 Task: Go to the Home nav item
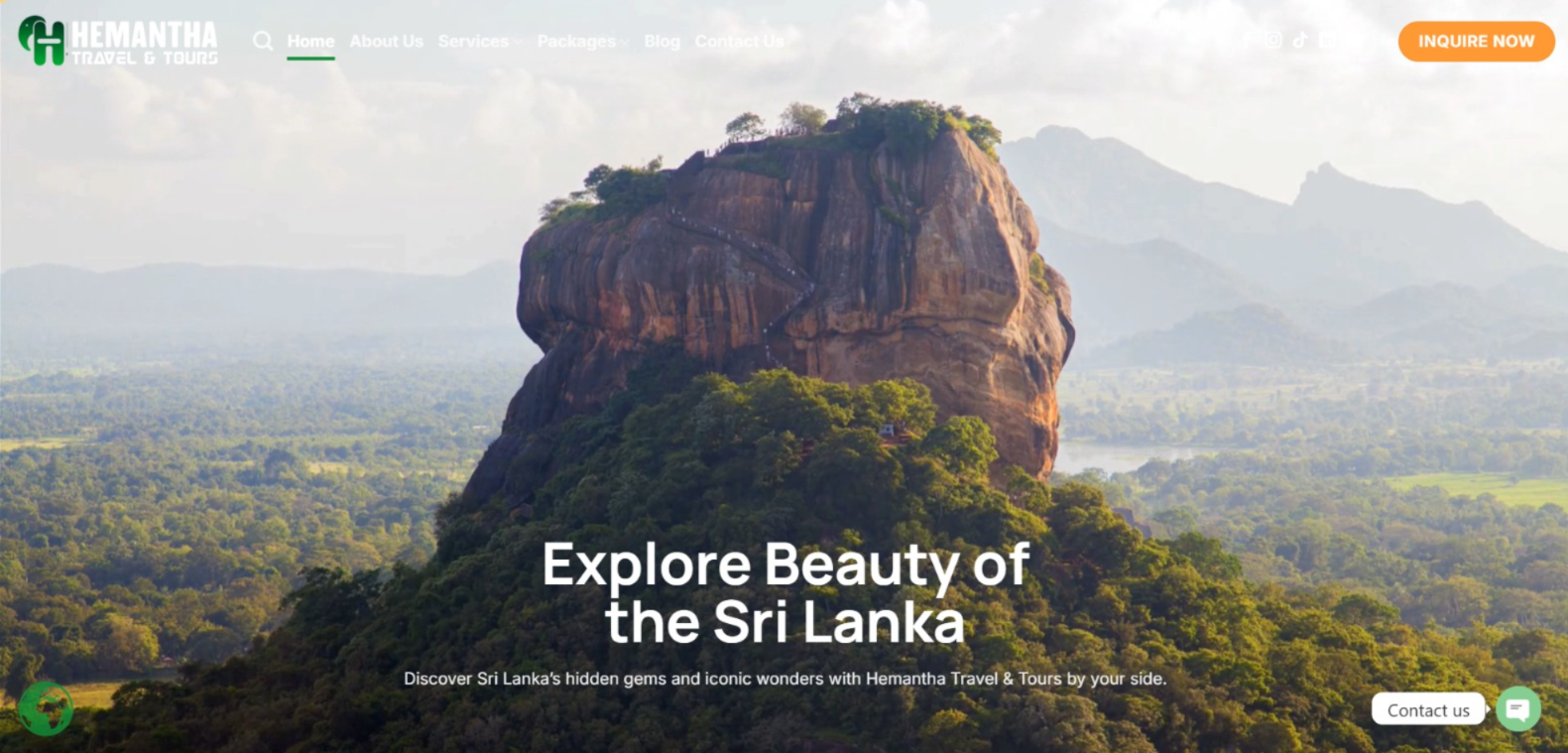click(x=310, y=41)
